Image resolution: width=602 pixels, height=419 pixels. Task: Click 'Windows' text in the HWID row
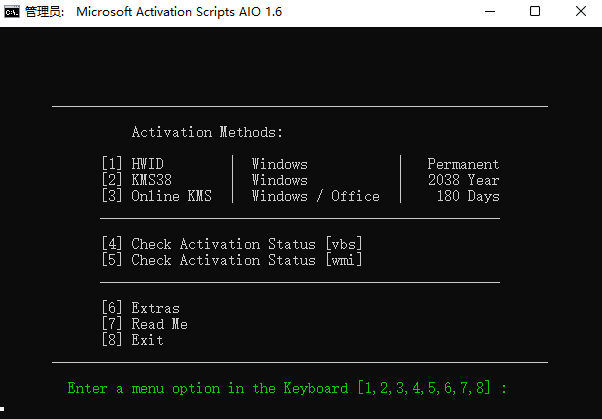280,164
